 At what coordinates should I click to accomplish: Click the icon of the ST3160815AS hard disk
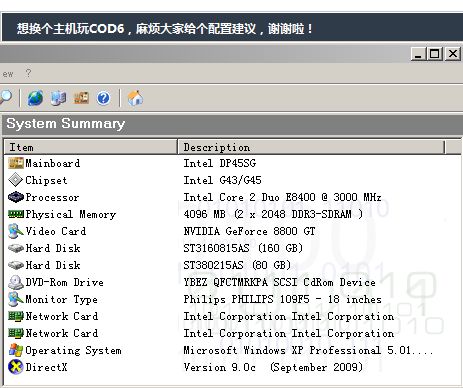16,248
